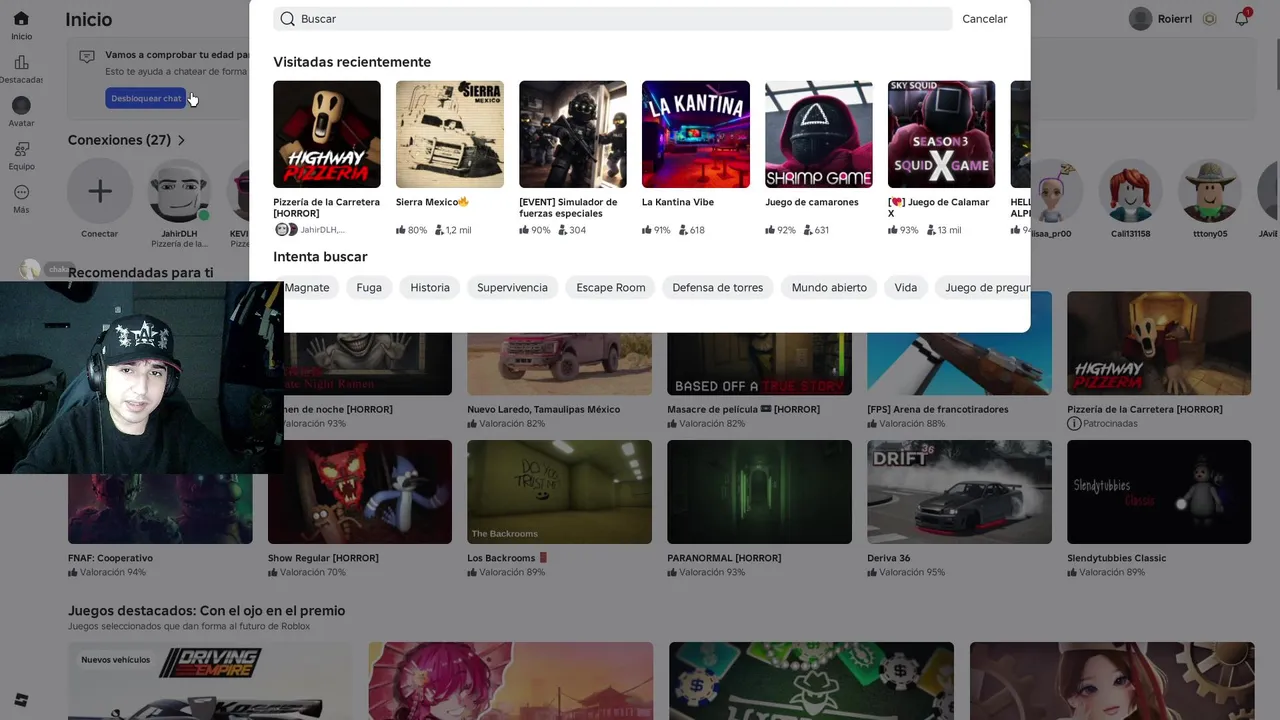Select the Fuga search suggestion
The height and width of the screenshot is (720, 1280).
[x=369, y=287]
